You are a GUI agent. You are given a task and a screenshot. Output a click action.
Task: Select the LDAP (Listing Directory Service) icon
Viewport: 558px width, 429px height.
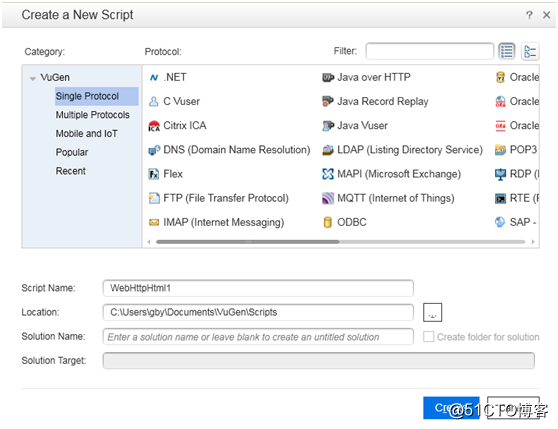[x=328, y=150]
